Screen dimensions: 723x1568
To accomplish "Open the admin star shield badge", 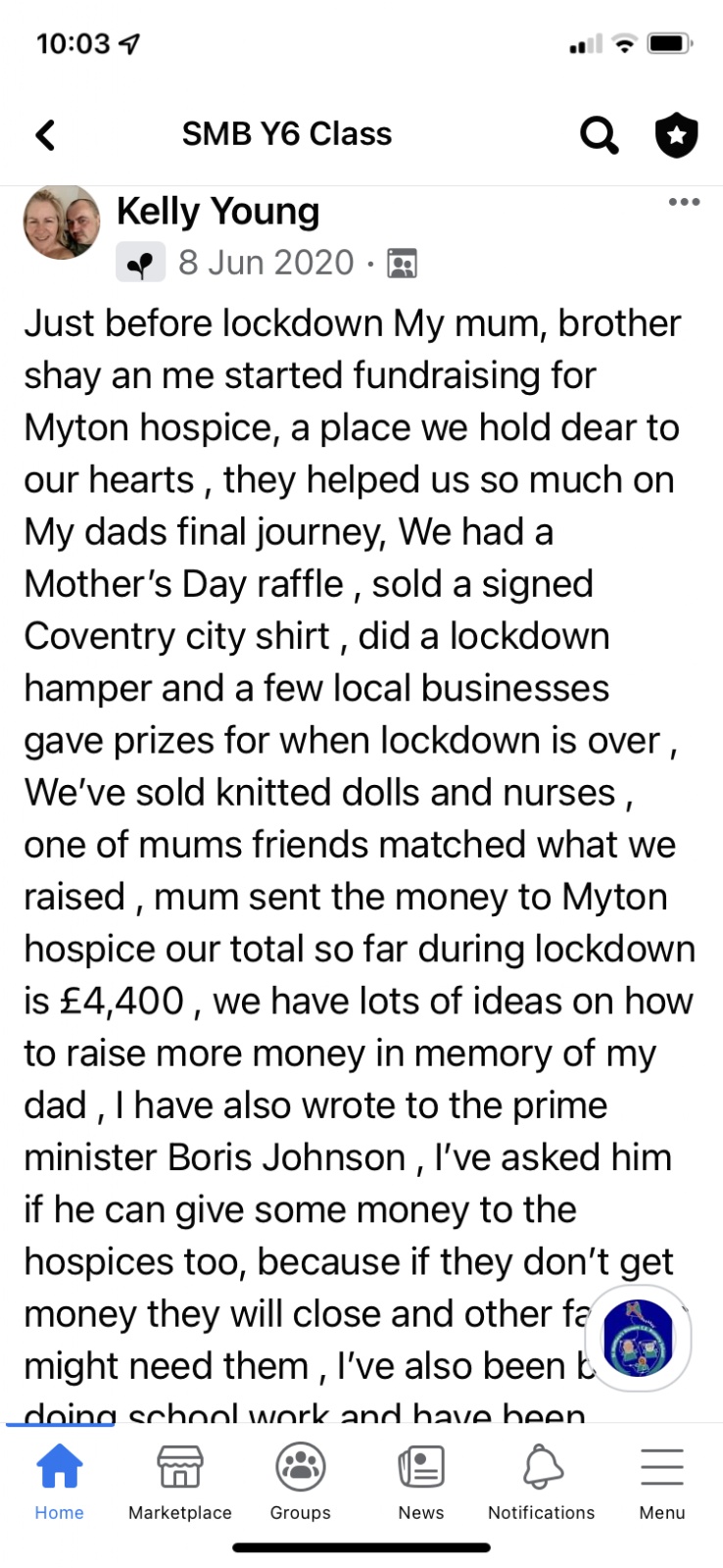I will click(676, 135).
